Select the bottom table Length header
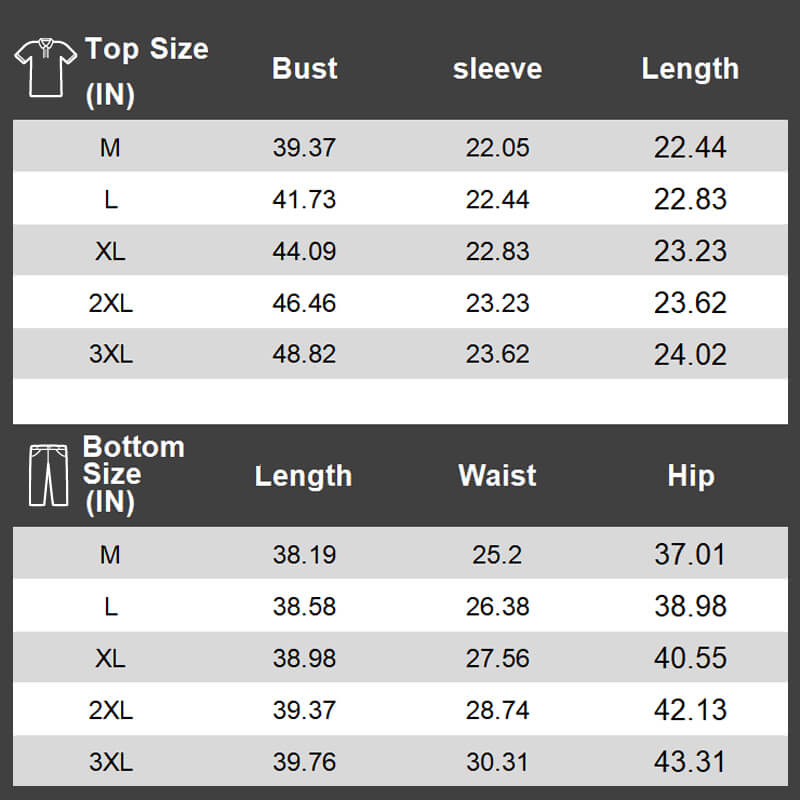 (303, 475)
